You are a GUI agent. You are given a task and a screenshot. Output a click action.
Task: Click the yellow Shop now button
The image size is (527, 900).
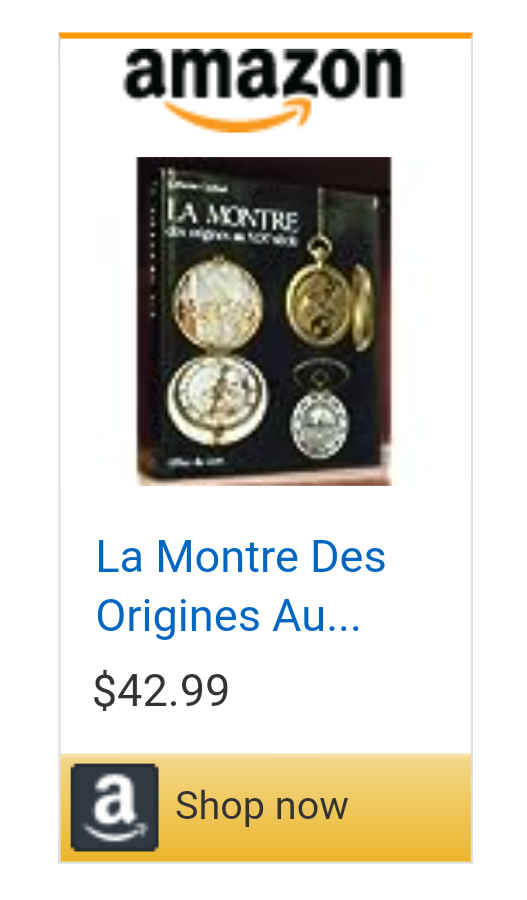[x=266, y=808]
